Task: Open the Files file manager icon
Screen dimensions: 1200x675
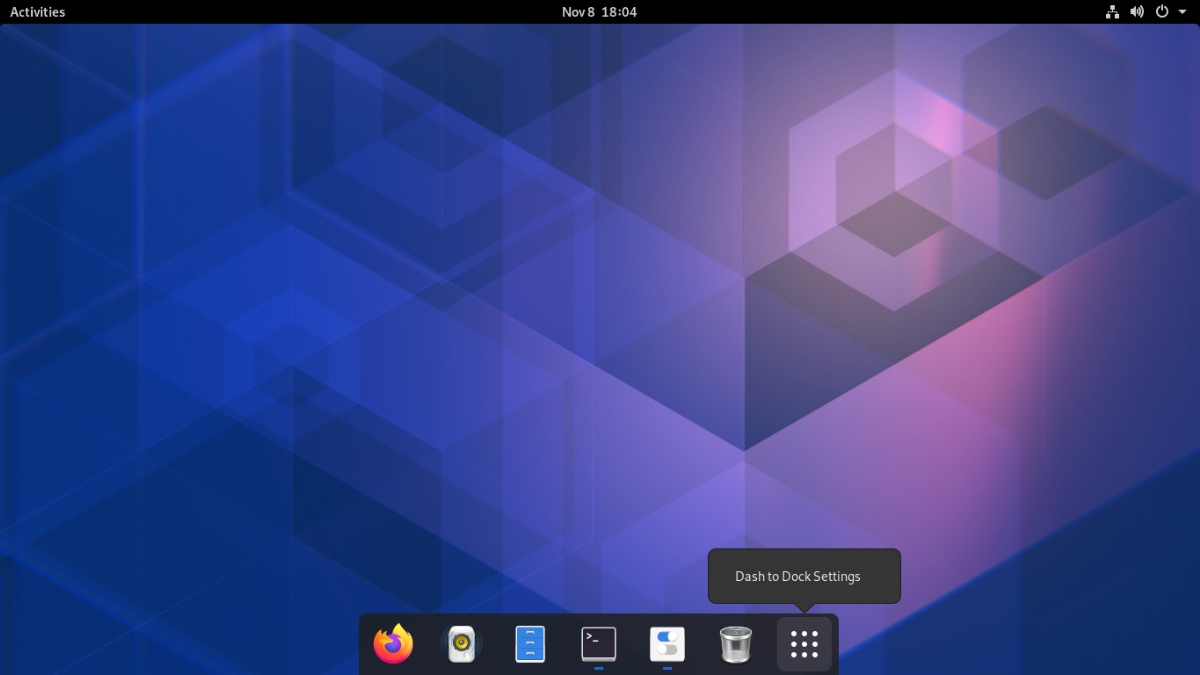Action: point(530,644)
